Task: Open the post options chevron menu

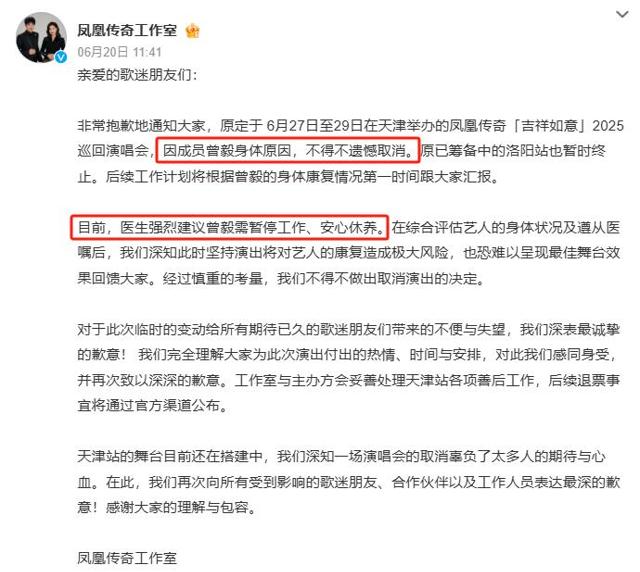Action: [x=622, y=15]
